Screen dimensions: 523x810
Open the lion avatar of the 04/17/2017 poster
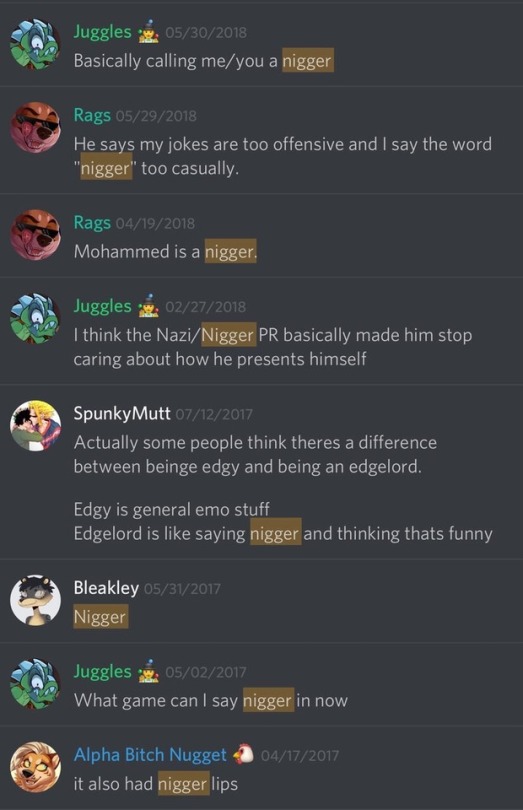point(35,768)
